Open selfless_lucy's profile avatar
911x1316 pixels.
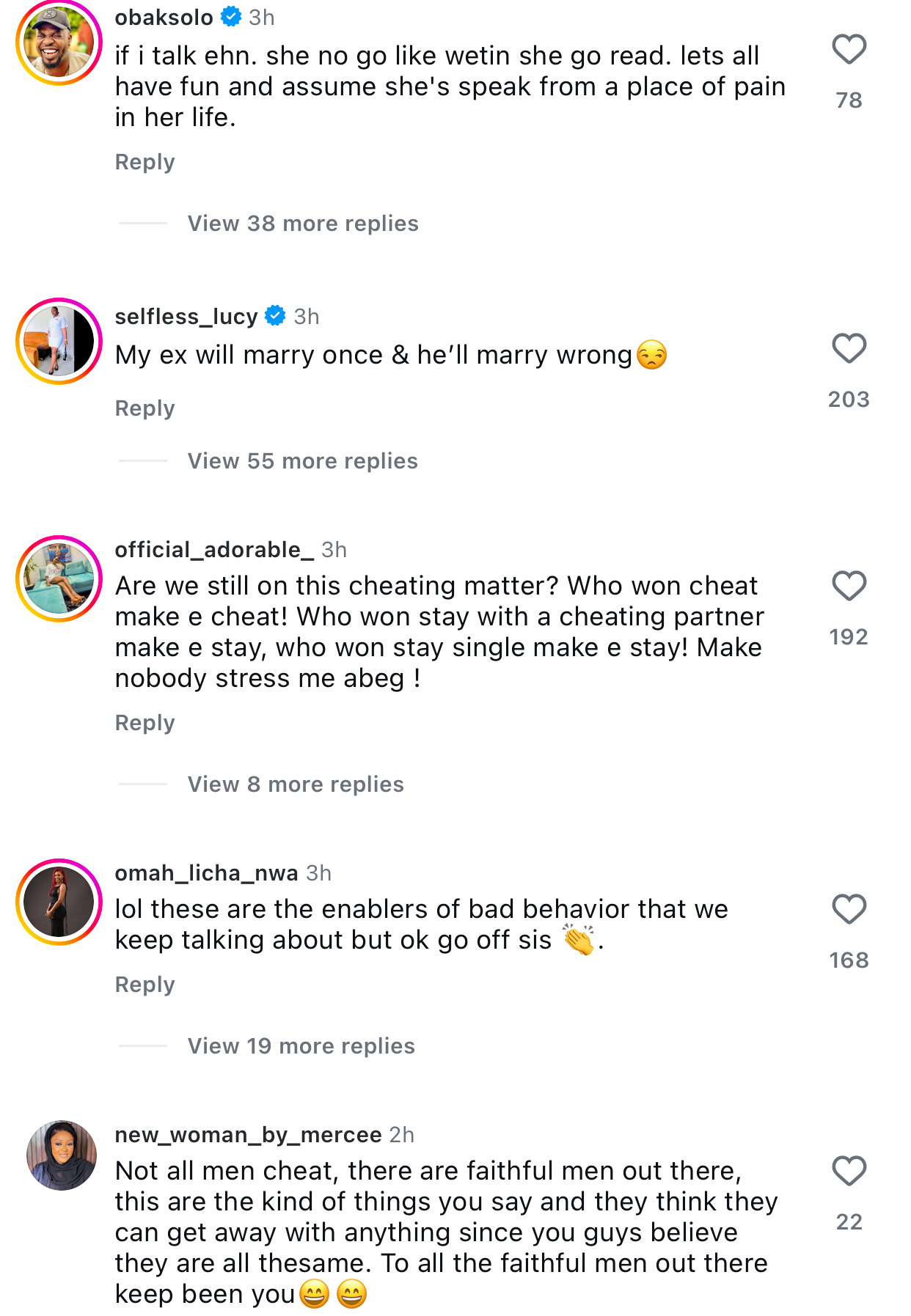click(59, 341)
